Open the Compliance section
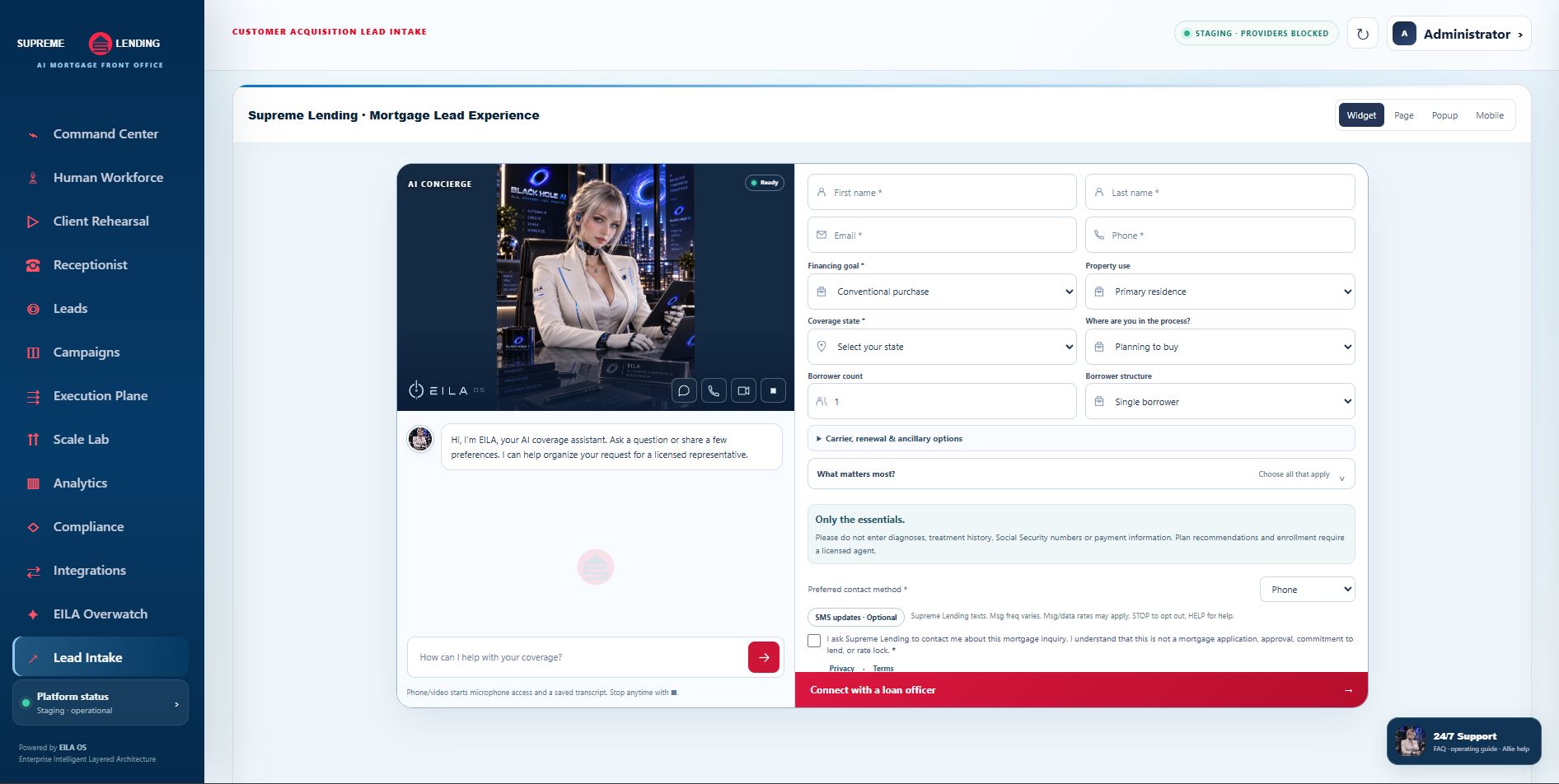Viewport: 1559px width, 784px height. (x=101, y=526)
